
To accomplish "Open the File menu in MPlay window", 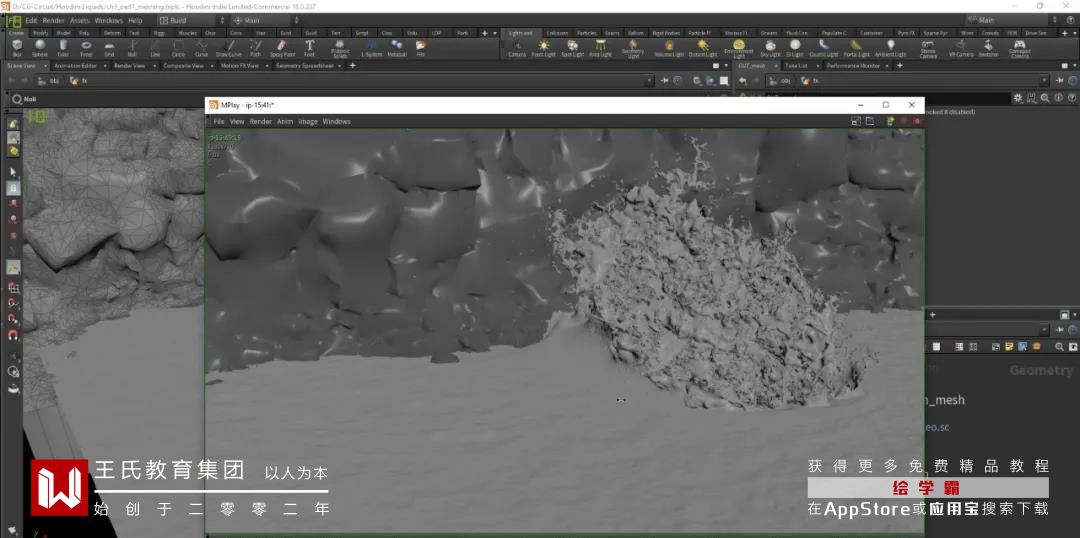I will pos(218,121).
